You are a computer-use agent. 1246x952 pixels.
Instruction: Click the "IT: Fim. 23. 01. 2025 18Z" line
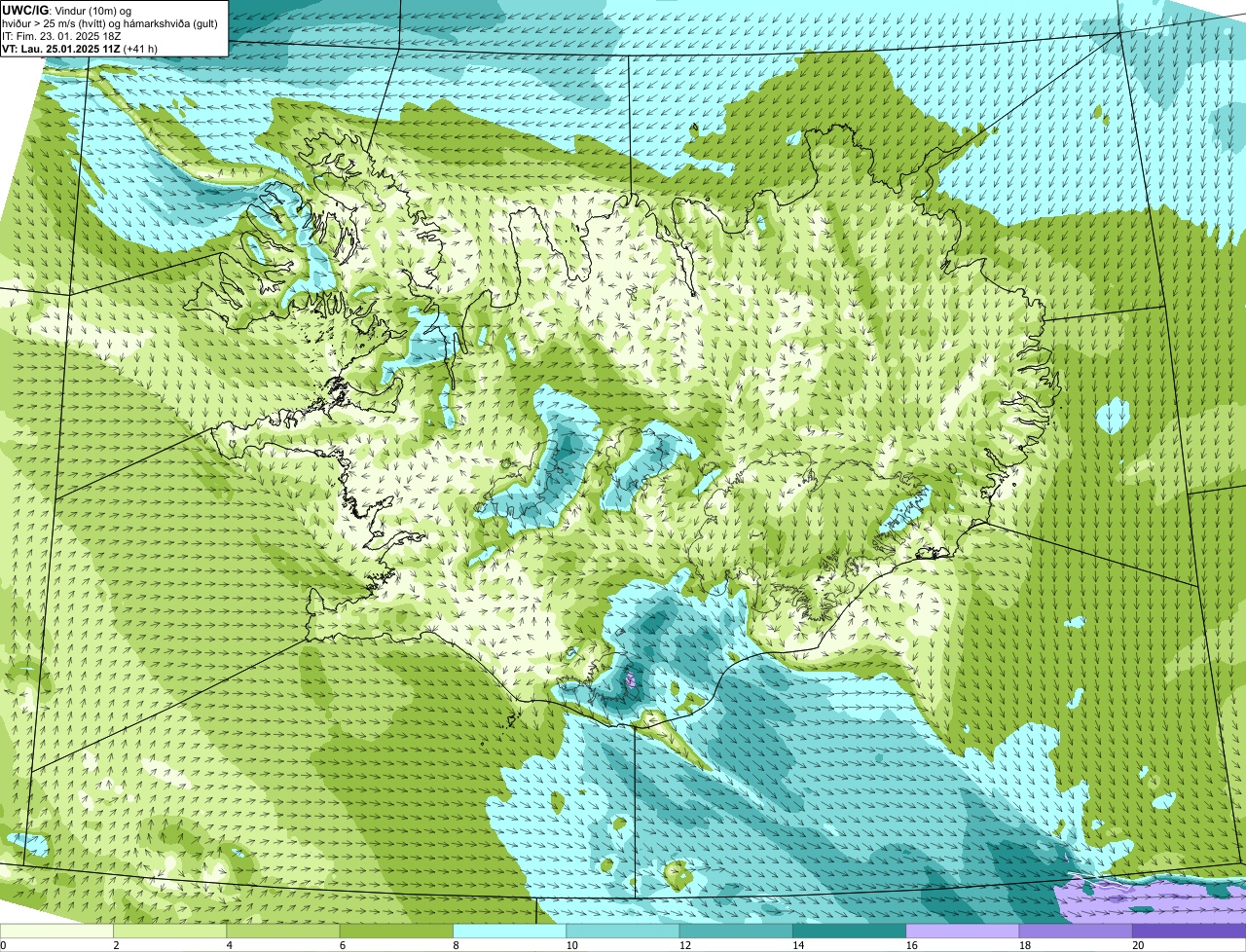(61, 35)
